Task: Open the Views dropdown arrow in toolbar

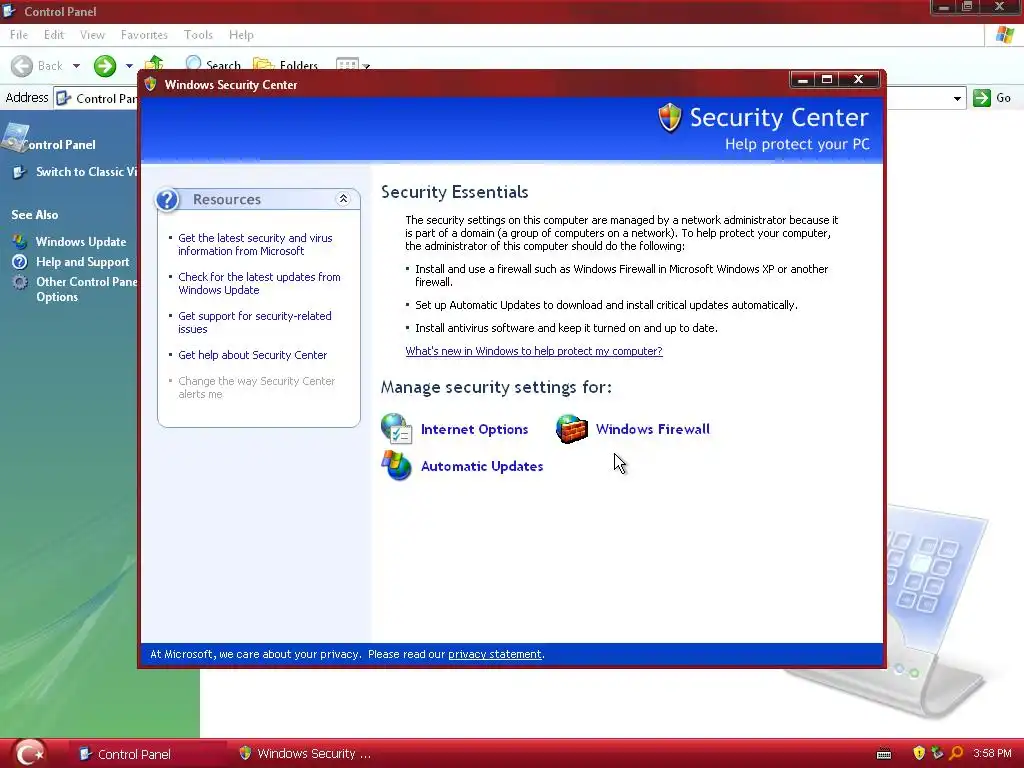Action: click(366, 66)
